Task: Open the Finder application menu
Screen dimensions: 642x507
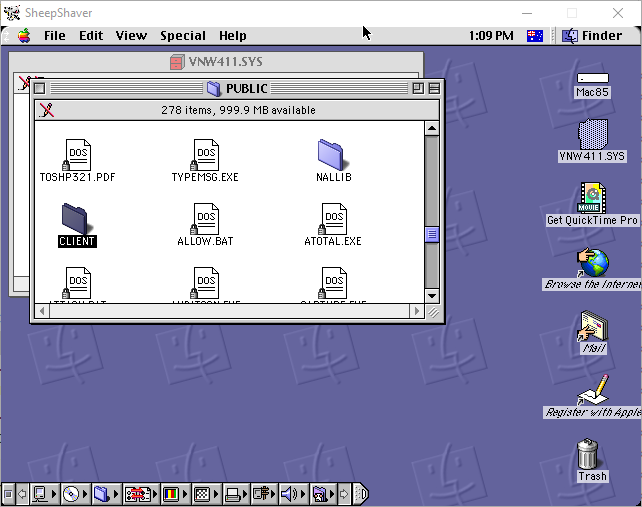Action: (x=592, y=36)
